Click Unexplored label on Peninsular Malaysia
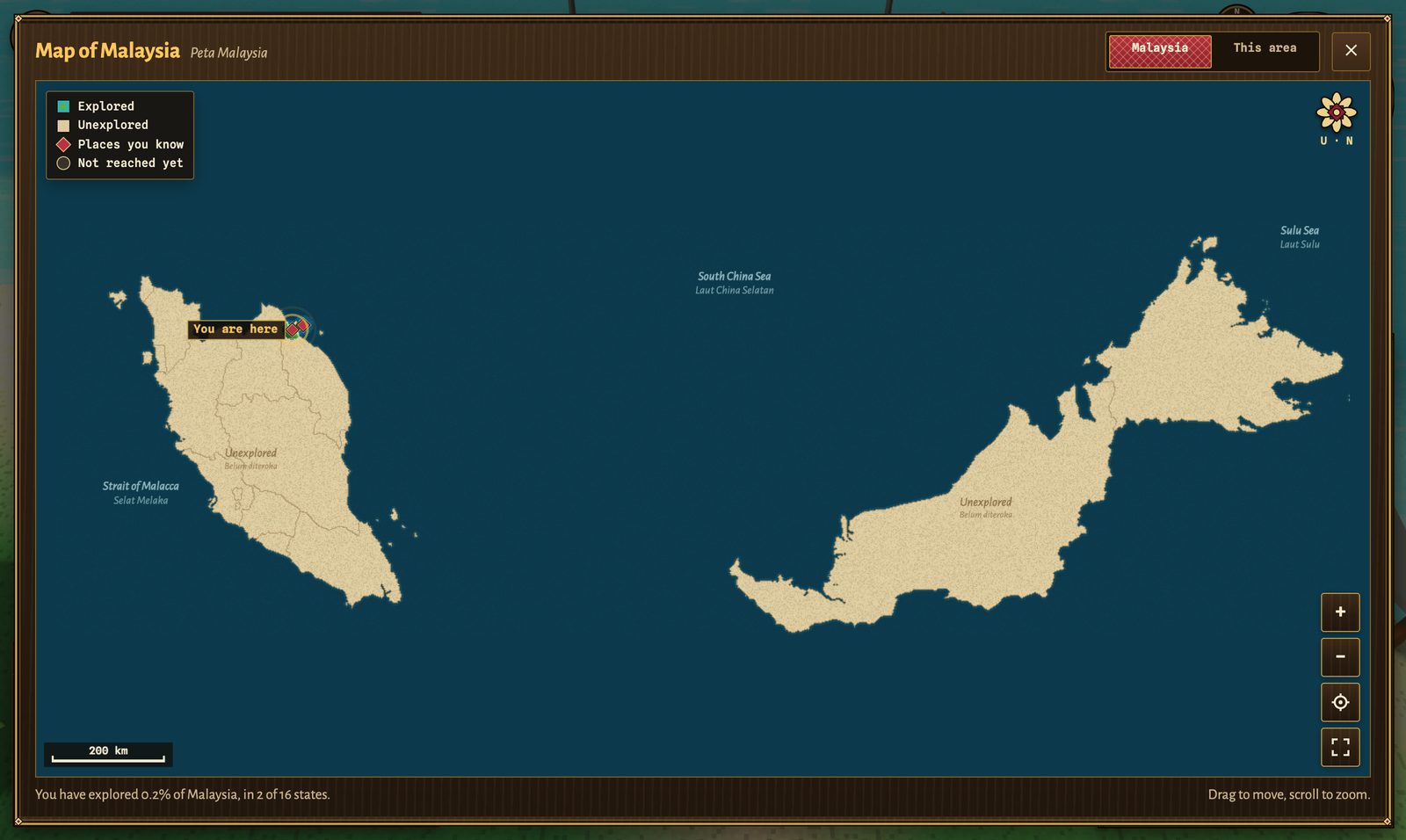 coord(250,459)
